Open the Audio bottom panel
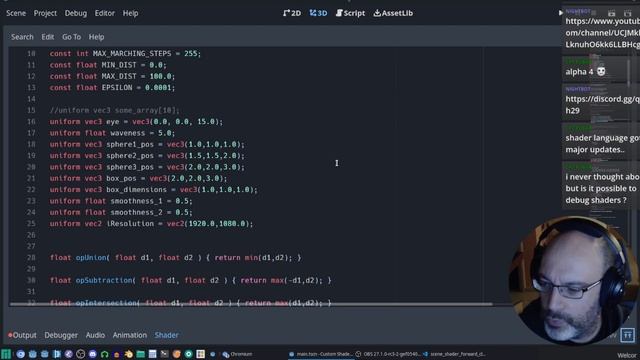The height and width of the screenshot is (360, 640). coord(95,335)
